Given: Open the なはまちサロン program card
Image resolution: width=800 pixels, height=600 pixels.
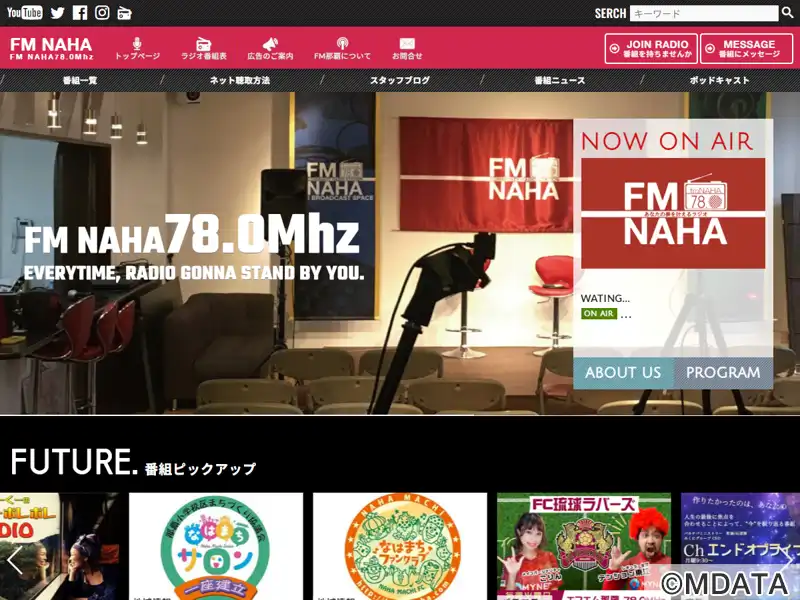Looking at the screenshot, I should pyautogui.click(x=216, y=546).
